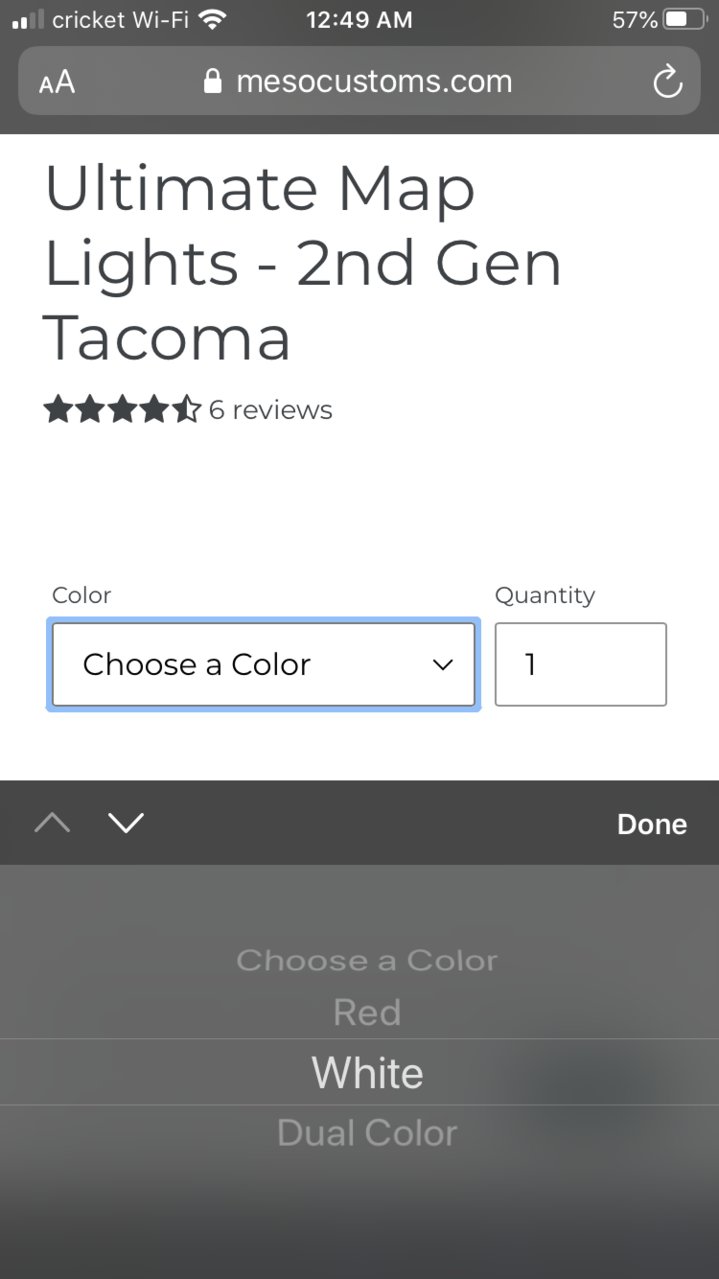Viewport: 719px width, 1279px height.
Task: Open the 6 reviews link
Action: coord(270,410)
